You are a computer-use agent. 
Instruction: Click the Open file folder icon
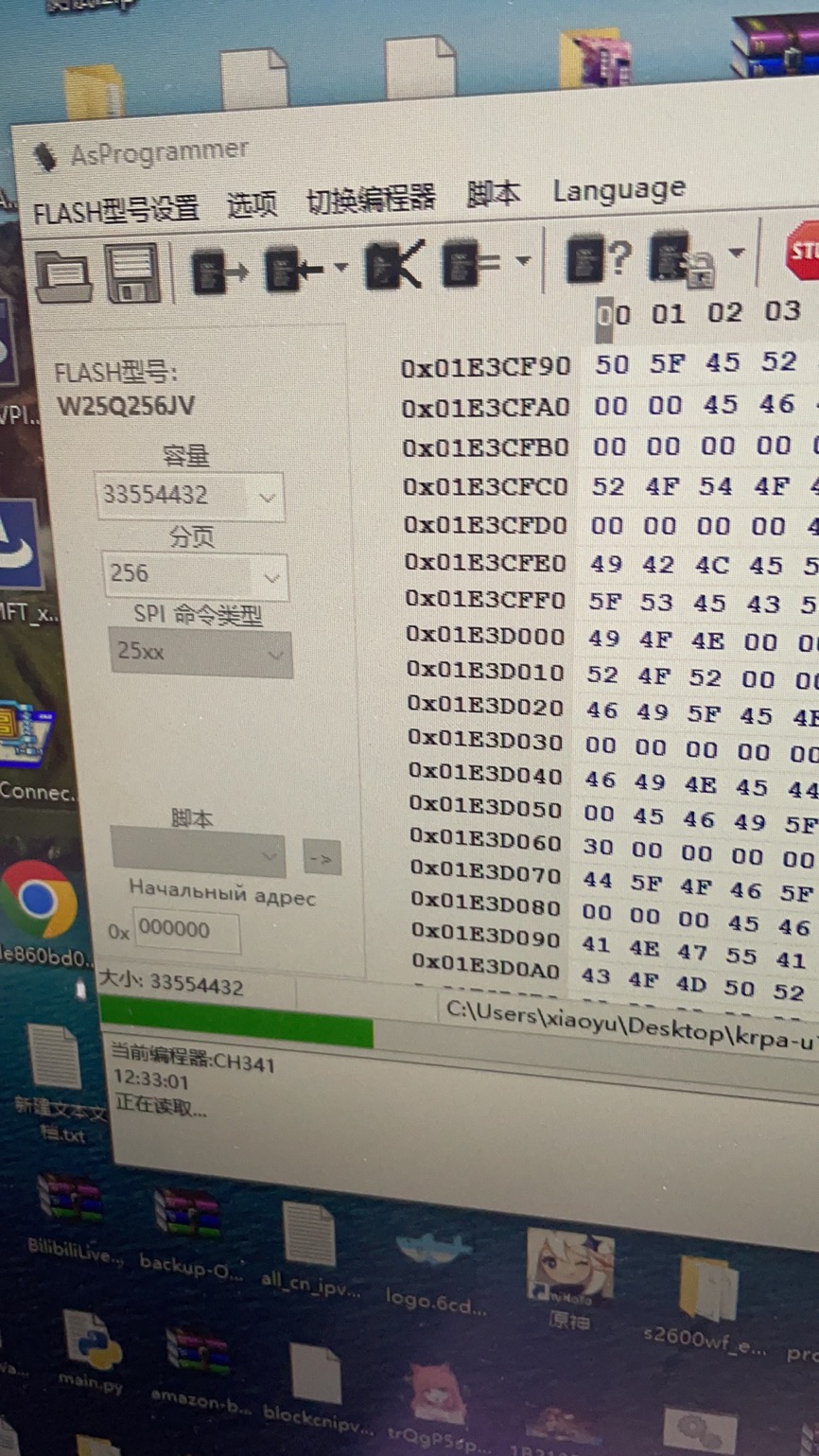tap(63, 274)
